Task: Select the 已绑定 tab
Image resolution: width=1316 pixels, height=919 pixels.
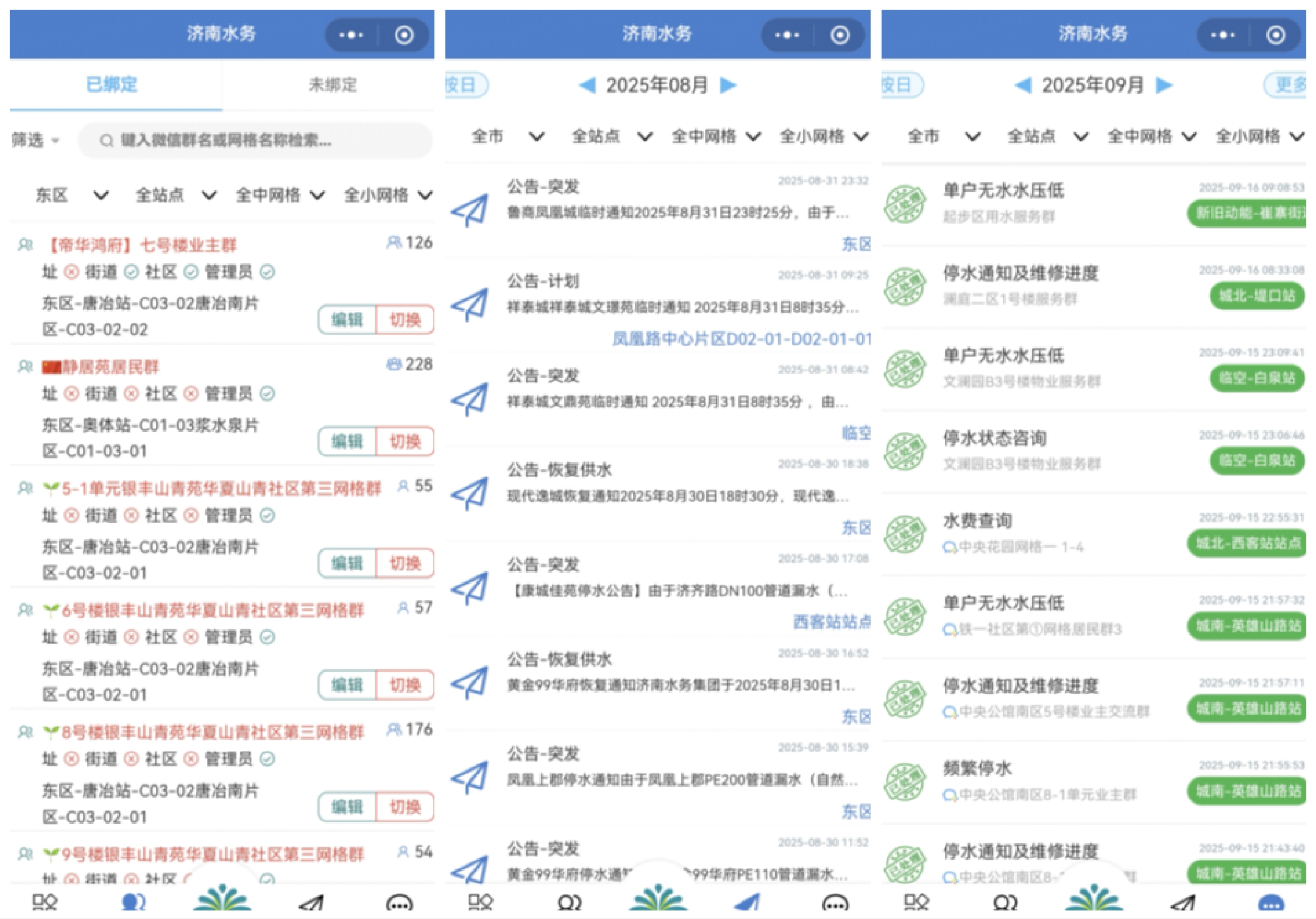Action: click(x=112, y=85)
